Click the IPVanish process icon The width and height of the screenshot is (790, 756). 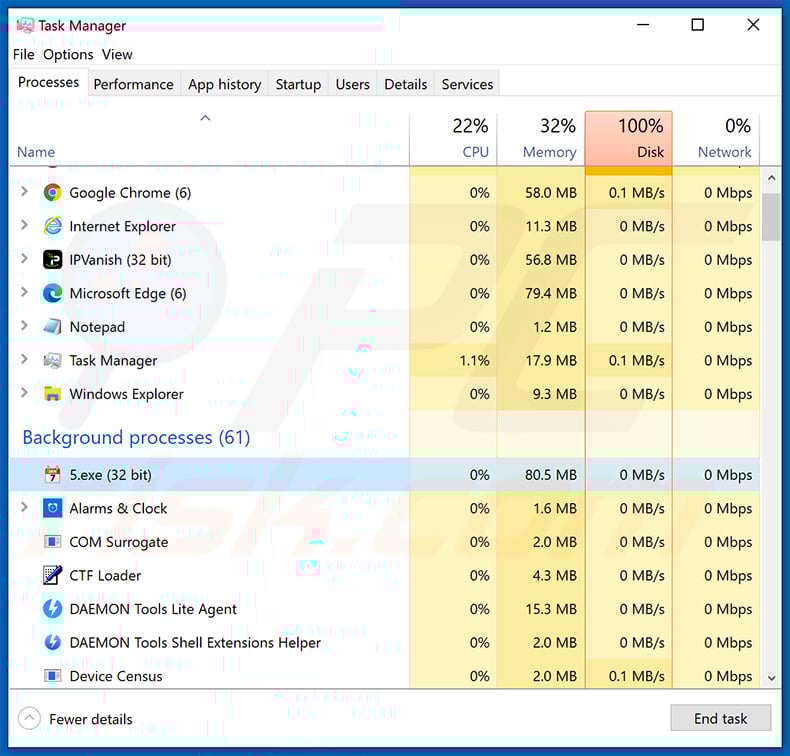tap(52, 260)
